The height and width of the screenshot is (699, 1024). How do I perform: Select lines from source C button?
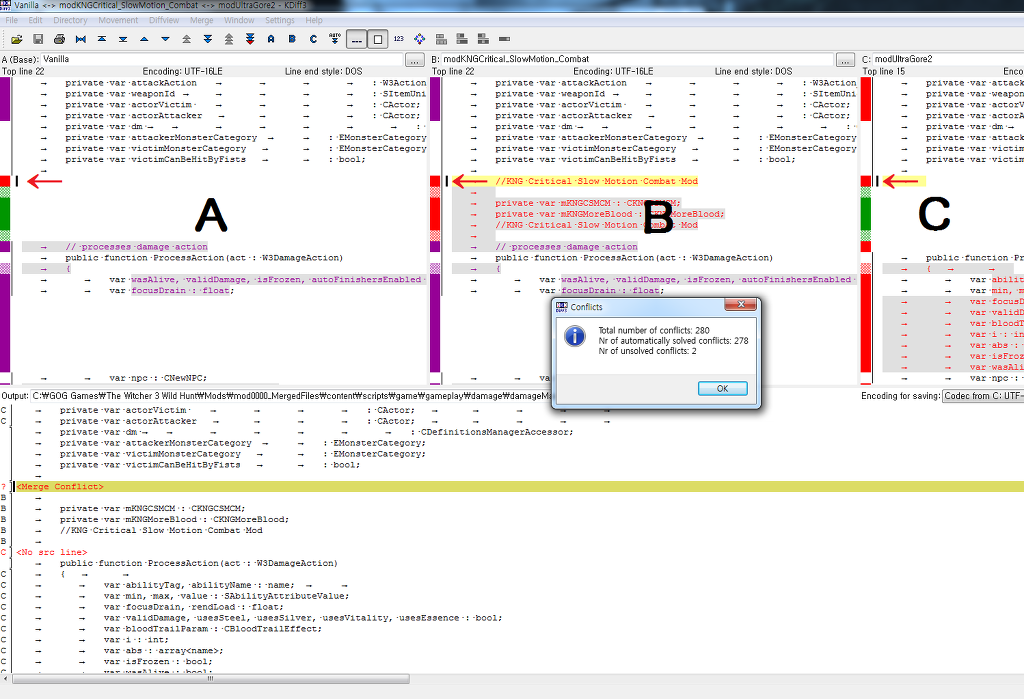(312, 39)
